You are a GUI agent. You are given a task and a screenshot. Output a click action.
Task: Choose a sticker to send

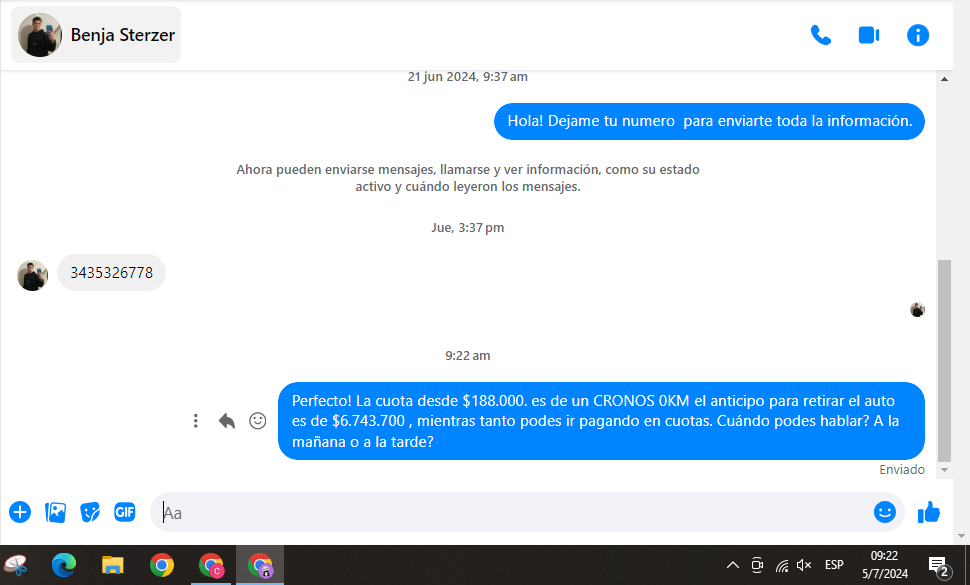[x=90, y=512]
